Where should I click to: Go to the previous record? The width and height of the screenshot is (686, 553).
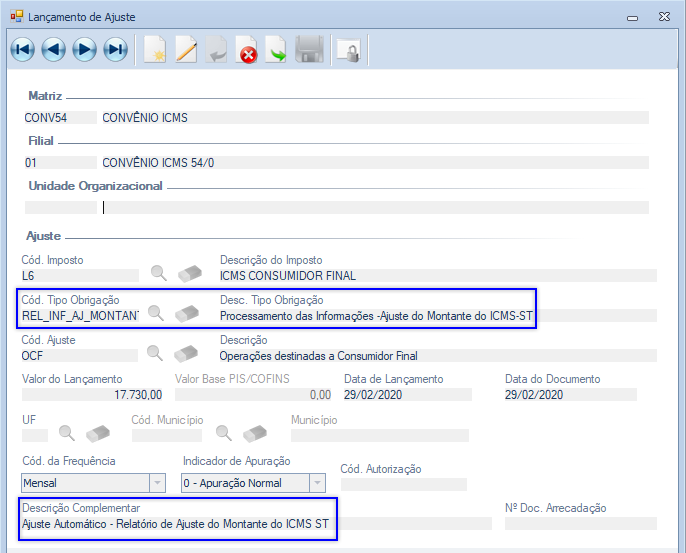(53, 49)
